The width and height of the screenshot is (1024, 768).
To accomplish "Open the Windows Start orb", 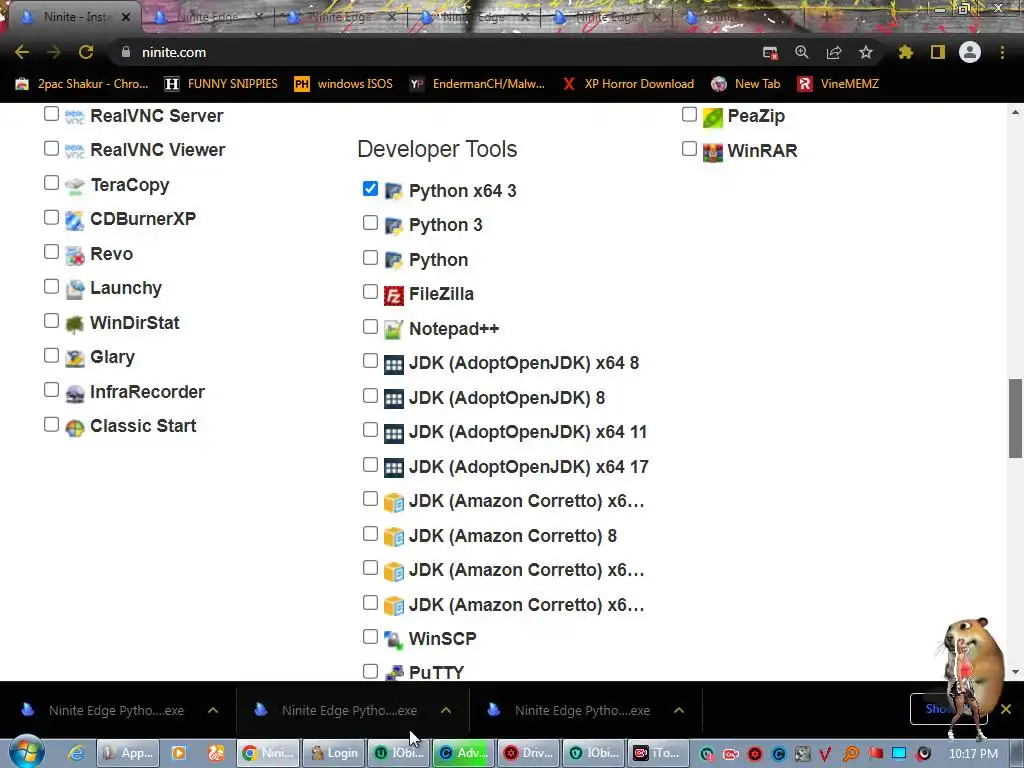I will point(26,752).
